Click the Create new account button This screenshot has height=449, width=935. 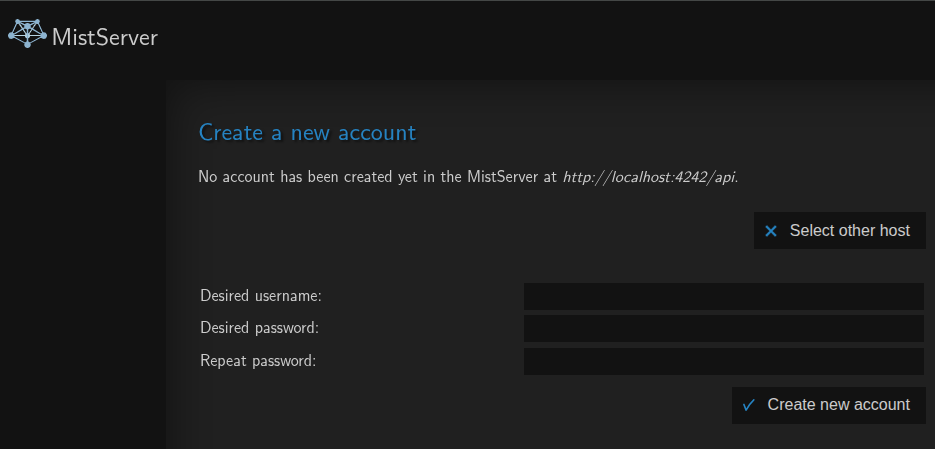829,405
